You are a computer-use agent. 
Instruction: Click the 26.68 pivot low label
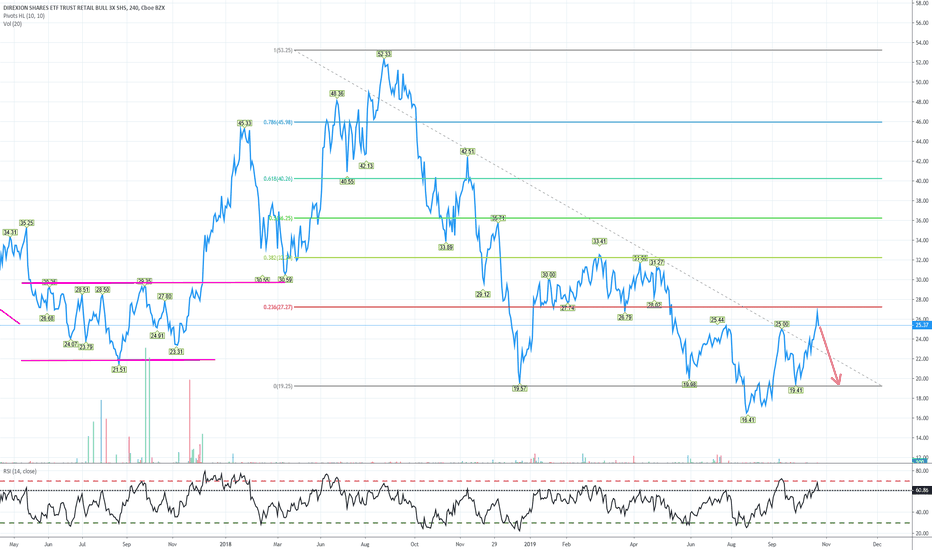coord(47,318)
